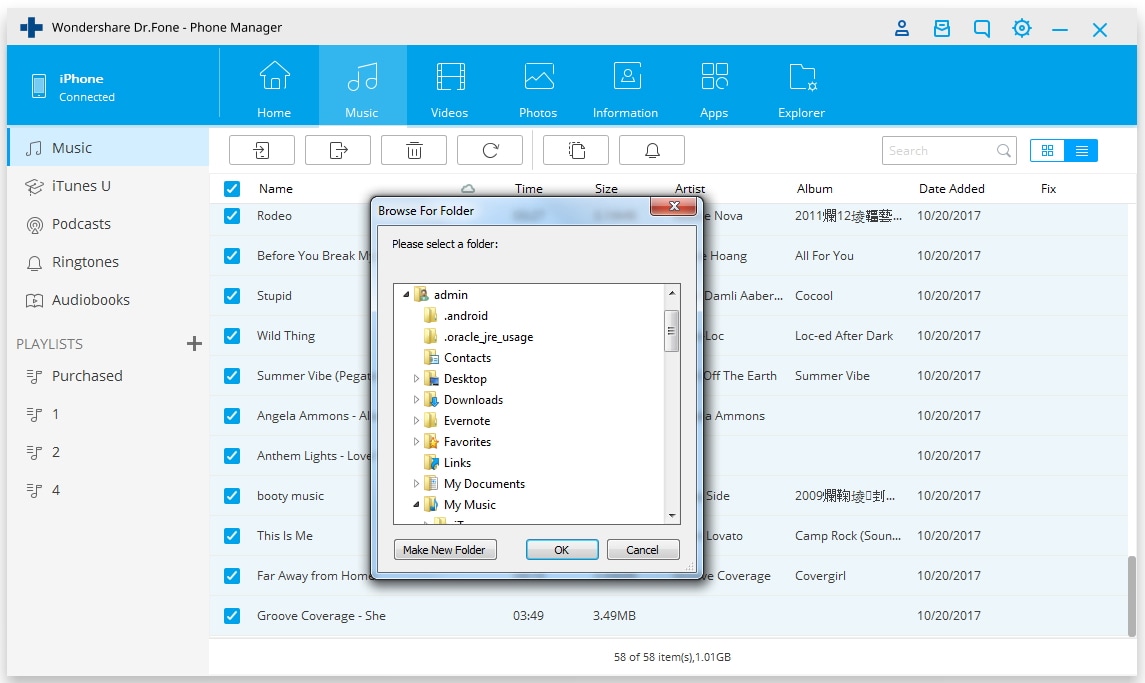The image size is (1145, 683).
Task: Click Make New Folder button
Action: coord(445,549)
